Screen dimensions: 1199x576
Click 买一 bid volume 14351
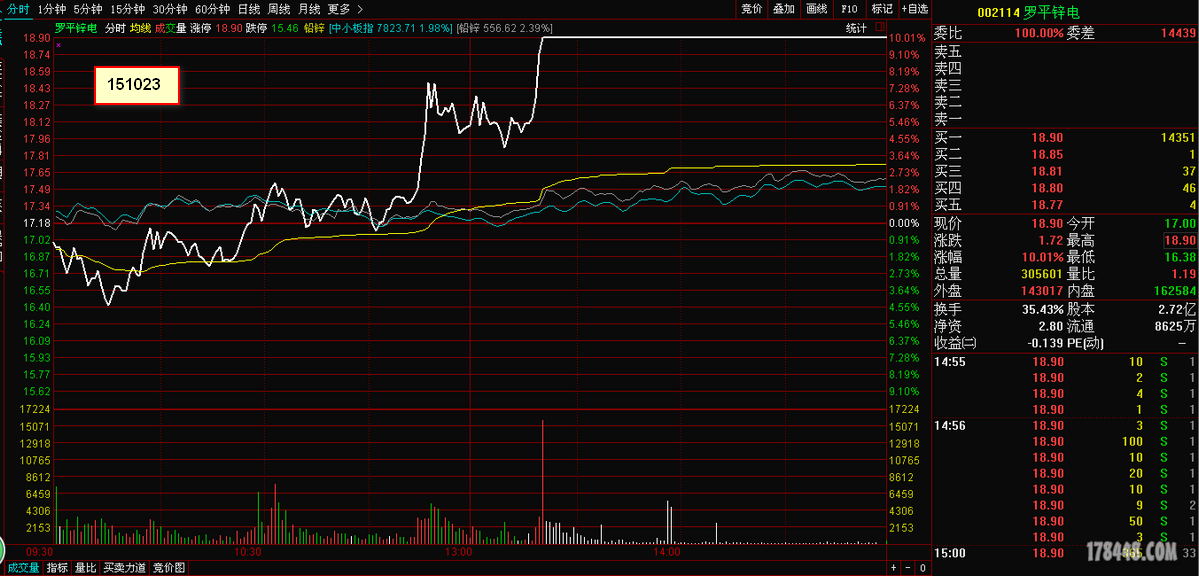[1176, 138]
